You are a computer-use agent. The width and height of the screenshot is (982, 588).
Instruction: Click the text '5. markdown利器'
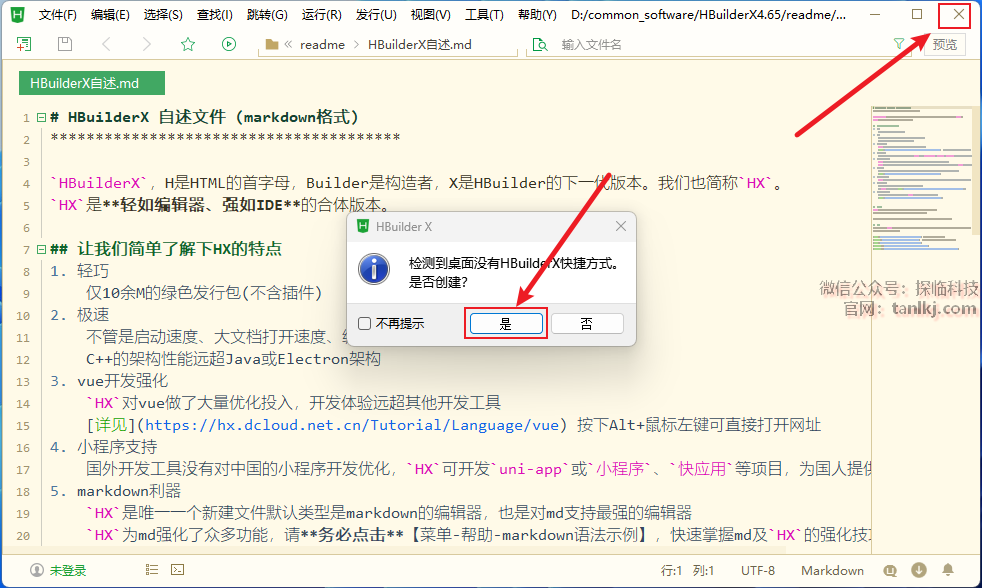point(115,491)
